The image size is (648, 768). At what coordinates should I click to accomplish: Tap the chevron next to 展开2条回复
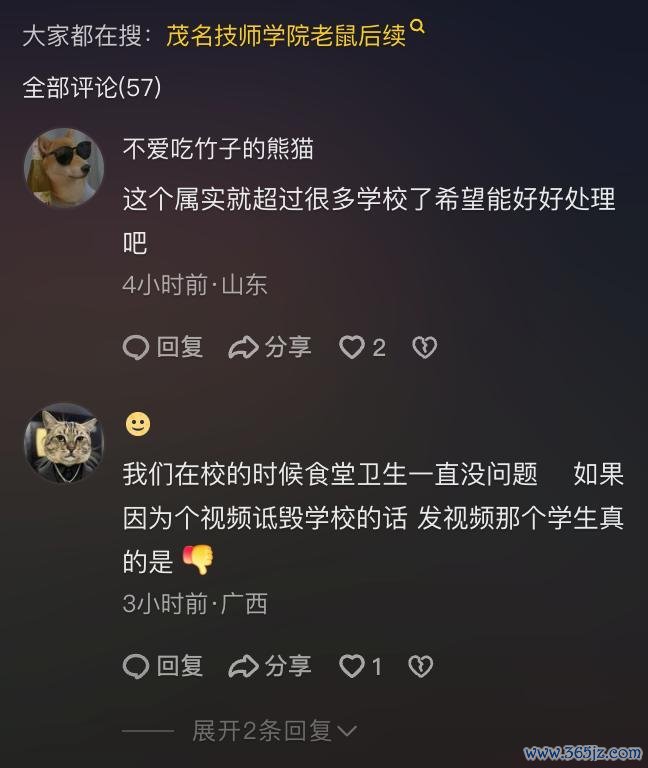click(347, 732)
